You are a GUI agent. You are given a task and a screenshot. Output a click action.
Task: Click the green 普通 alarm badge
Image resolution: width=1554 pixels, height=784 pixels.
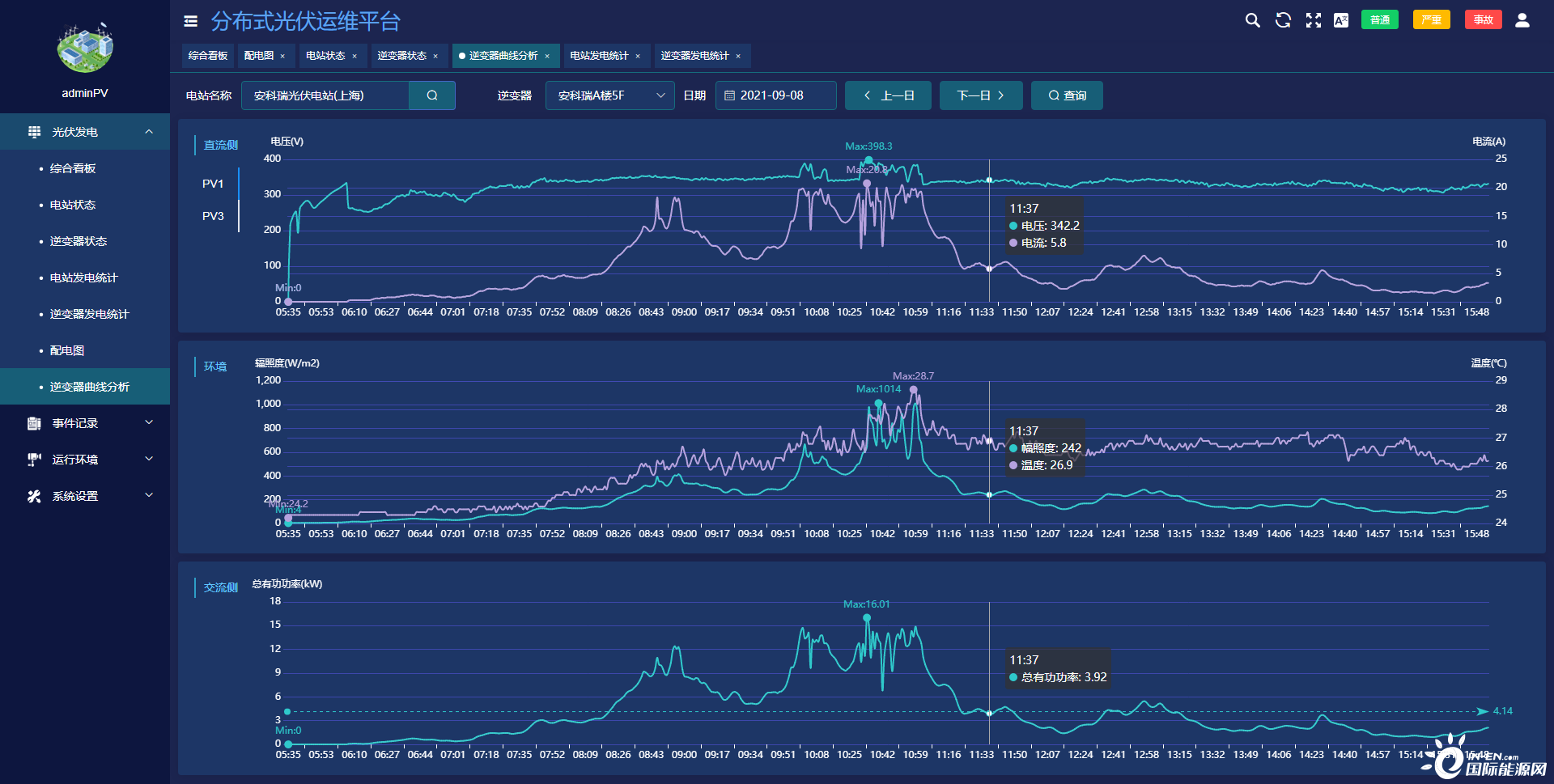click(1379, 20)
